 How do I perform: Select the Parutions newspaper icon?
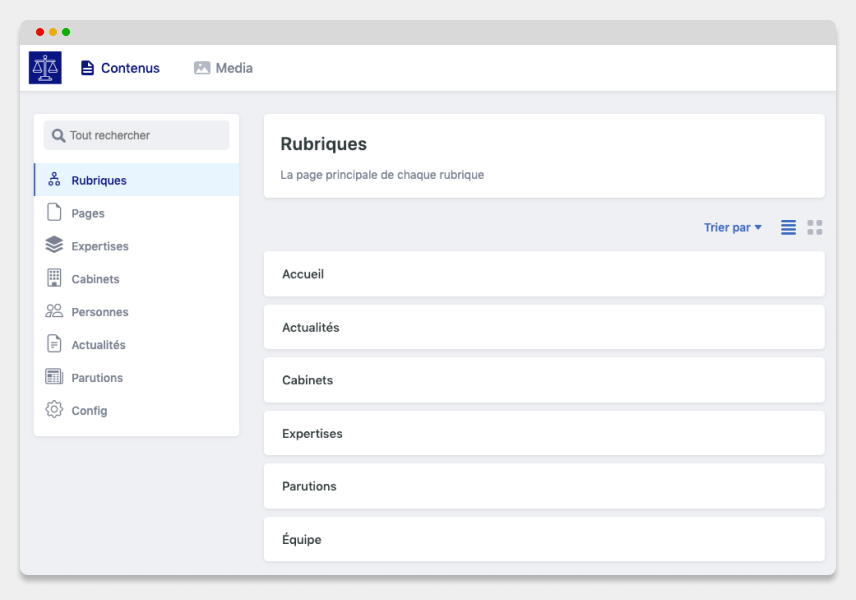click(54, 377)
